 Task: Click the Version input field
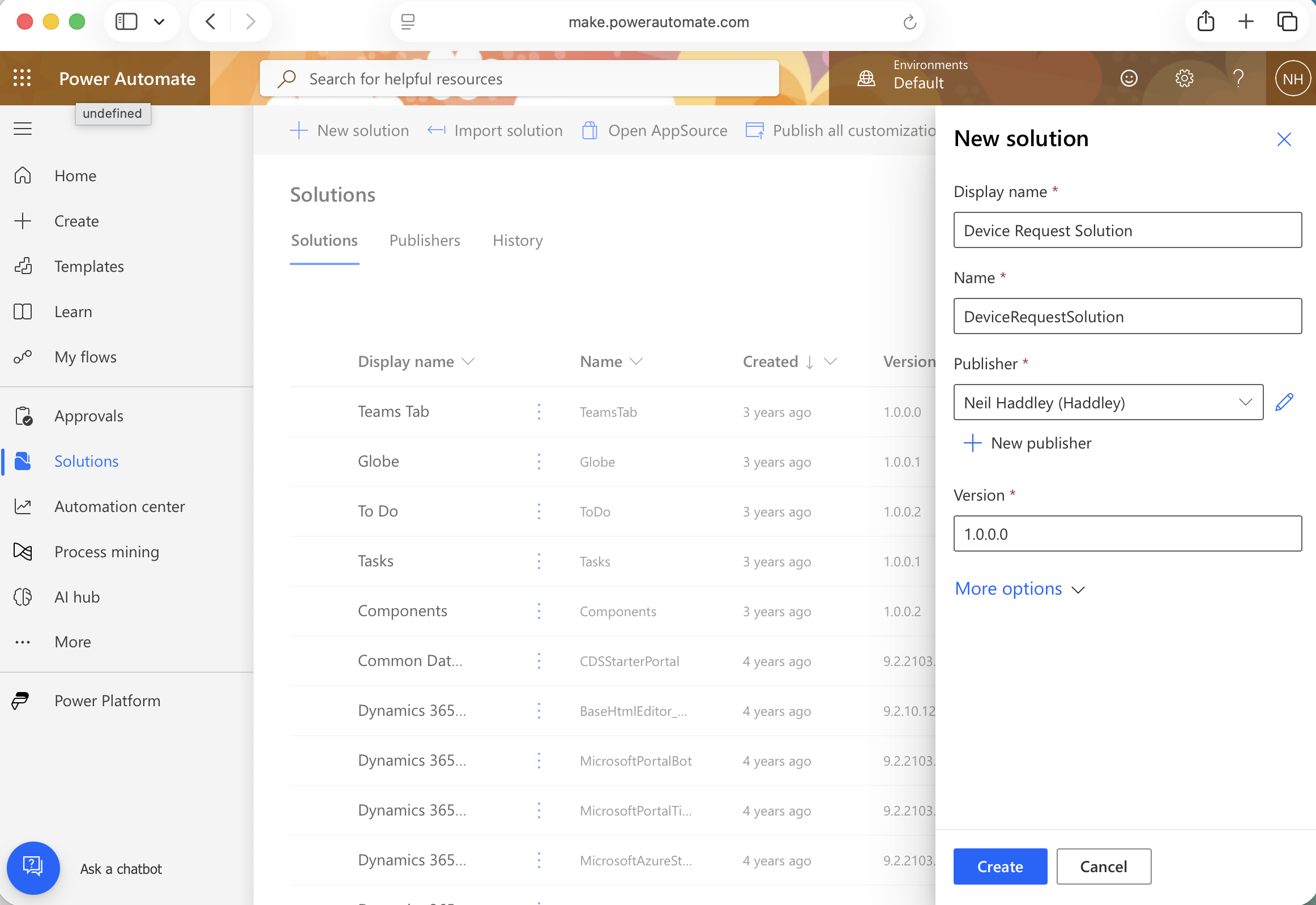click(1127, 533)
